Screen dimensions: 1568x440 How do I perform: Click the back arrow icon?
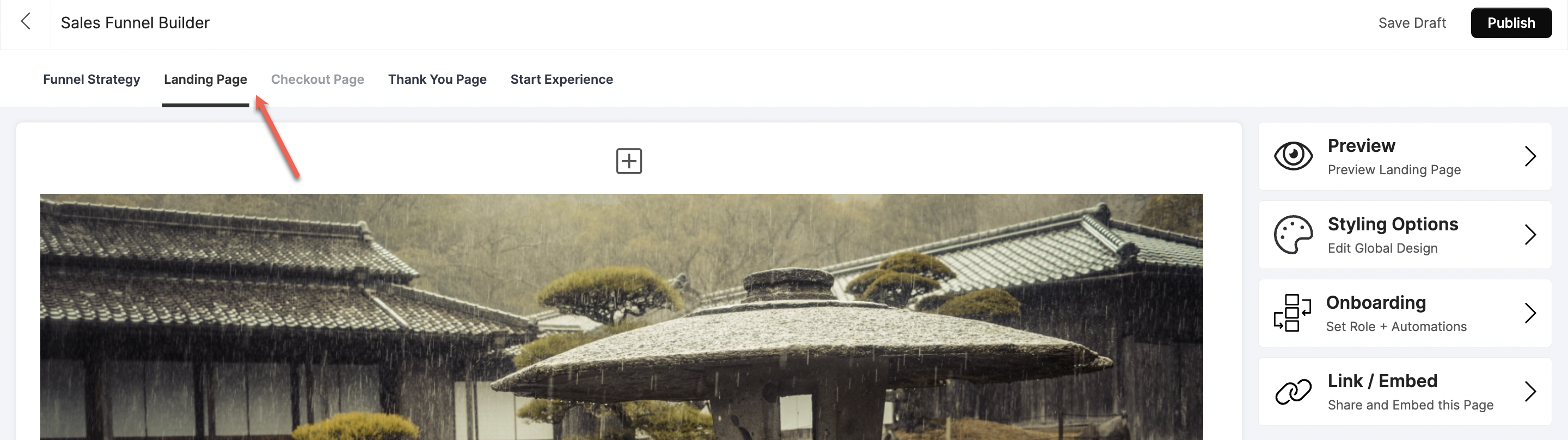[26, 22]
